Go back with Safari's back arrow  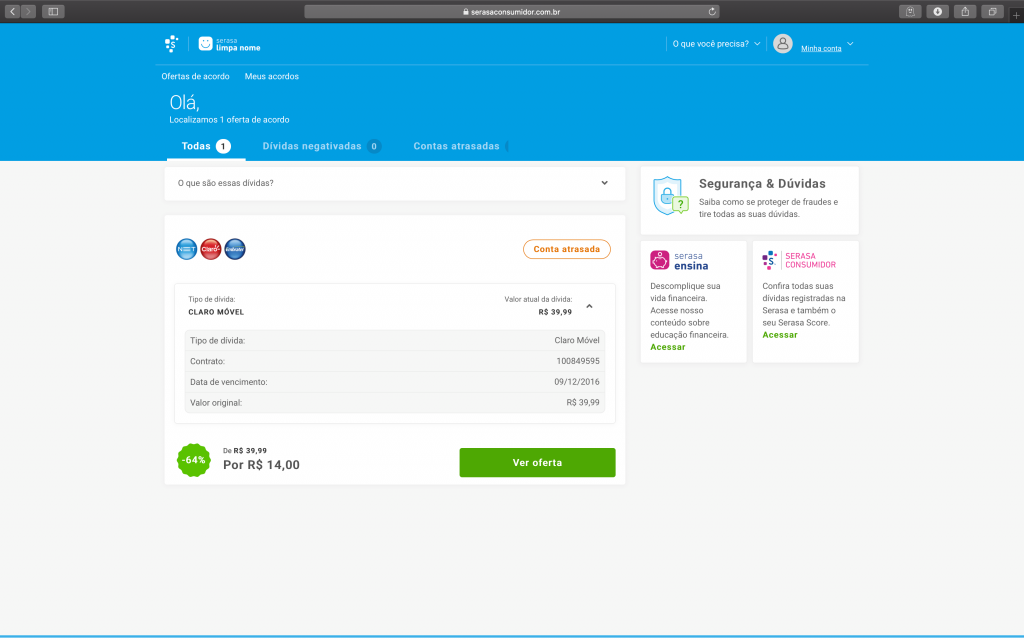(12, 12)
